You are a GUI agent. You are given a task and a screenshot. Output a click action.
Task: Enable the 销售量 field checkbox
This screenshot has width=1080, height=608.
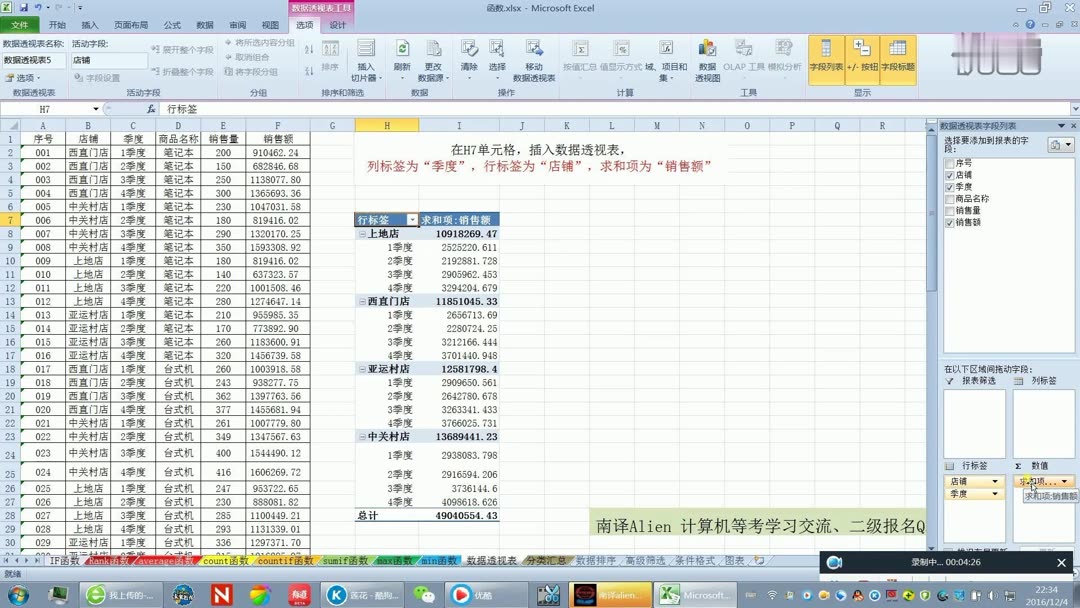(x=950, y=210)
